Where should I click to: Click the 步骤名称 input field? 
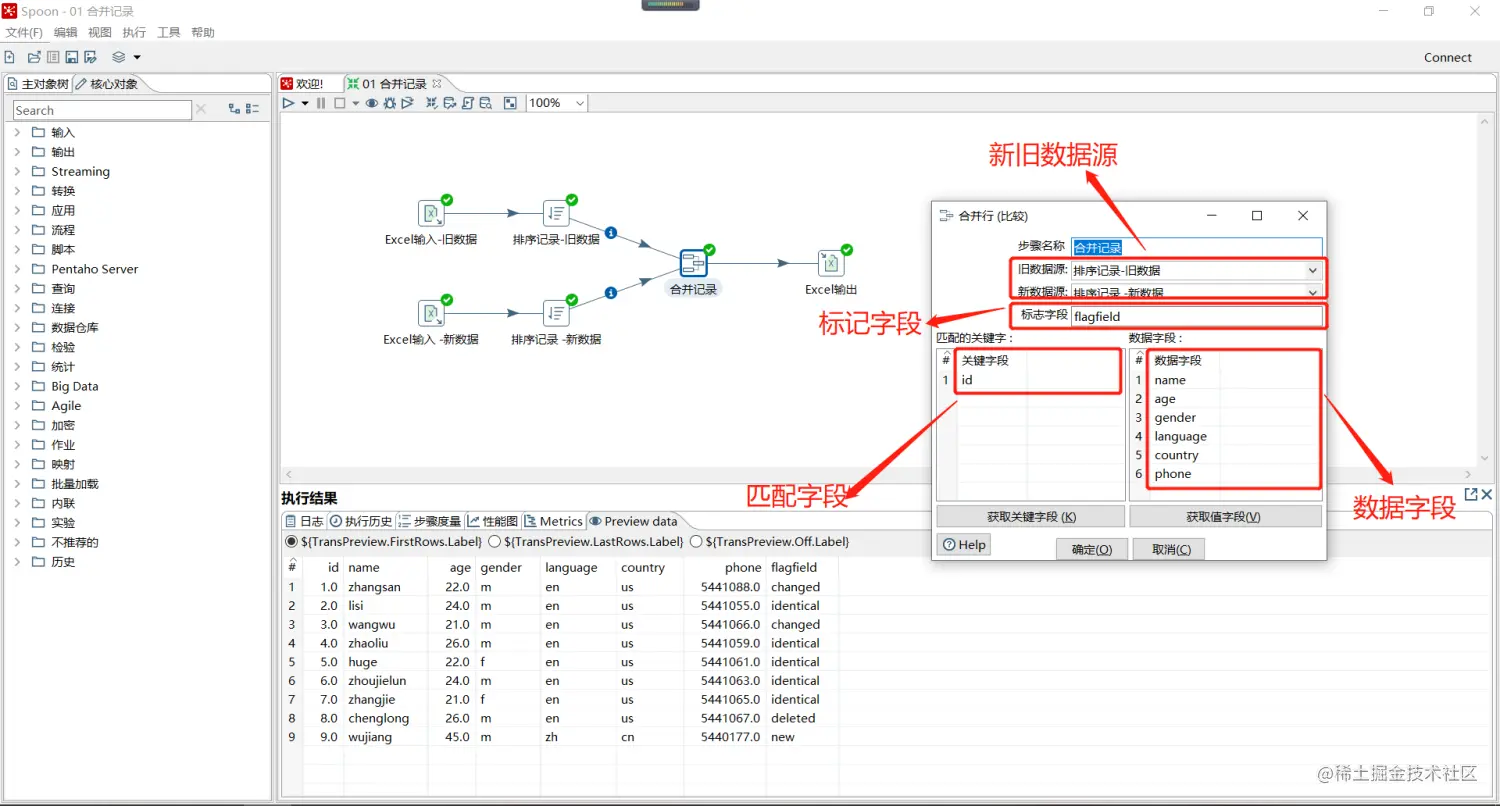click(1197, 247)
